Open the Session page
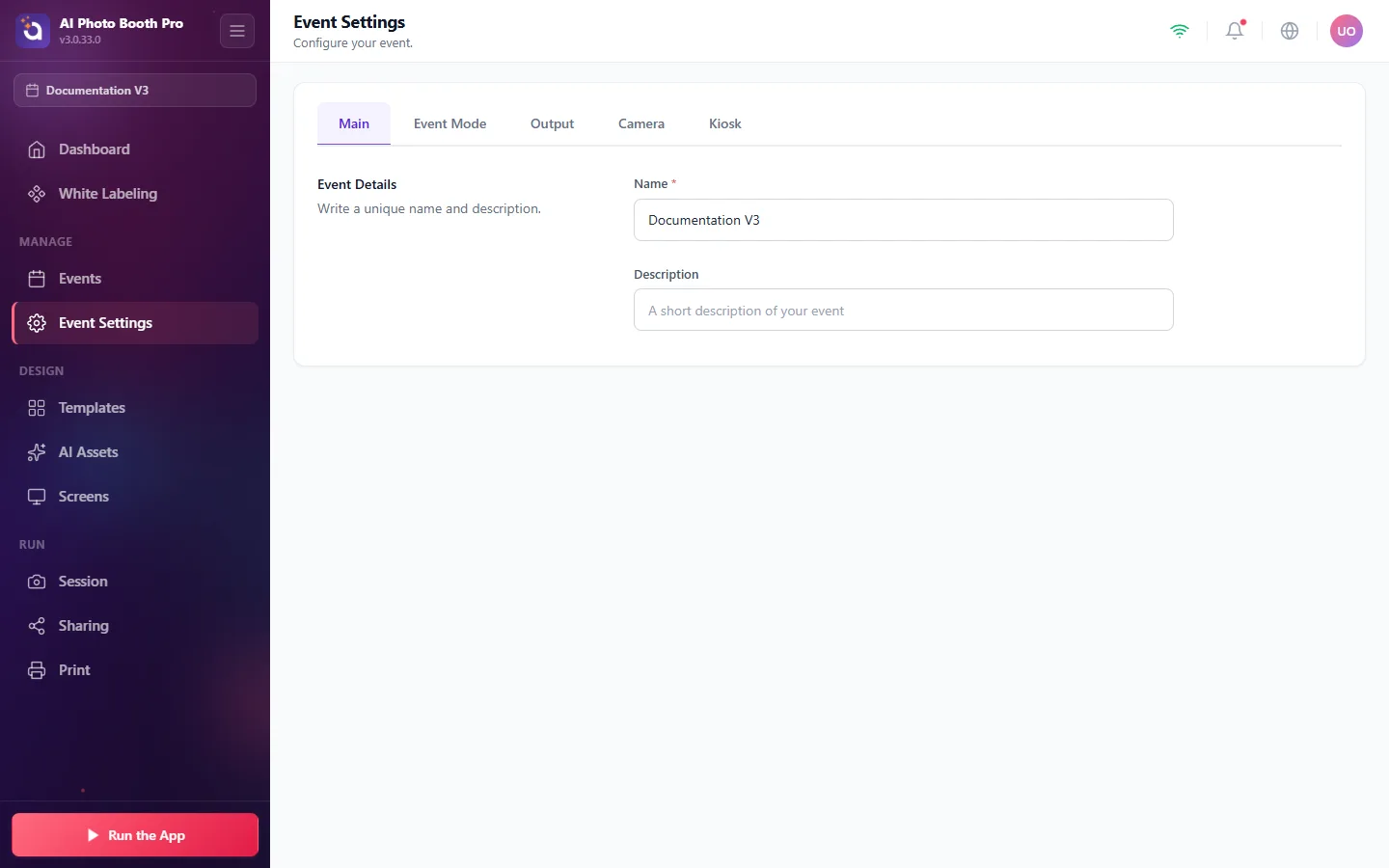 coord(135,582)
